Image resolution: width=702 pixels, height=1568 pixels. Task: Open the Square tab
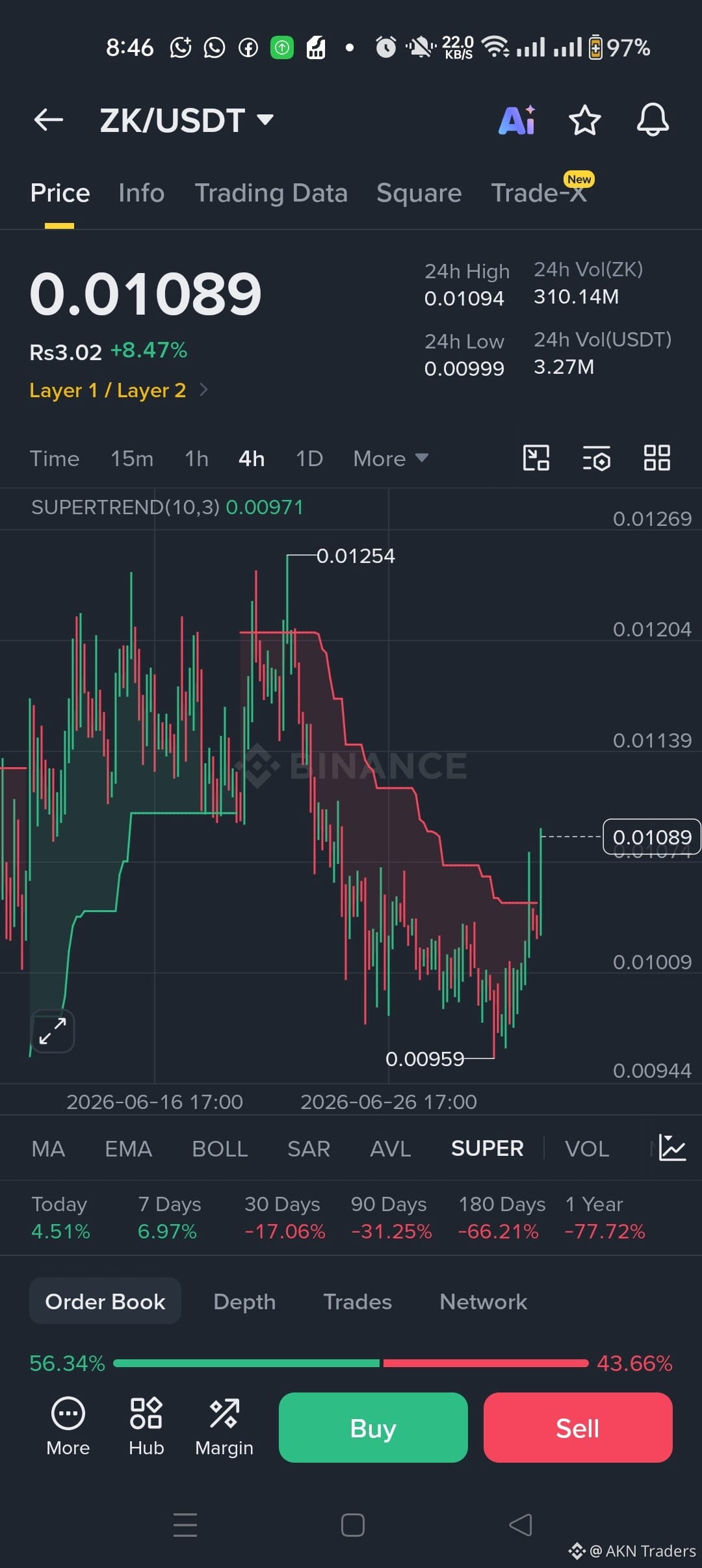(x=419, y=193)
